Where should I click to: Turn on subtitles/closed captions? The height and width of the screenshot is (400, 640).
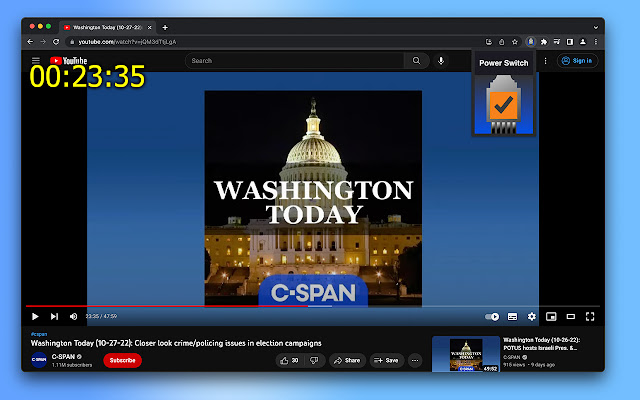pos(512,317)
